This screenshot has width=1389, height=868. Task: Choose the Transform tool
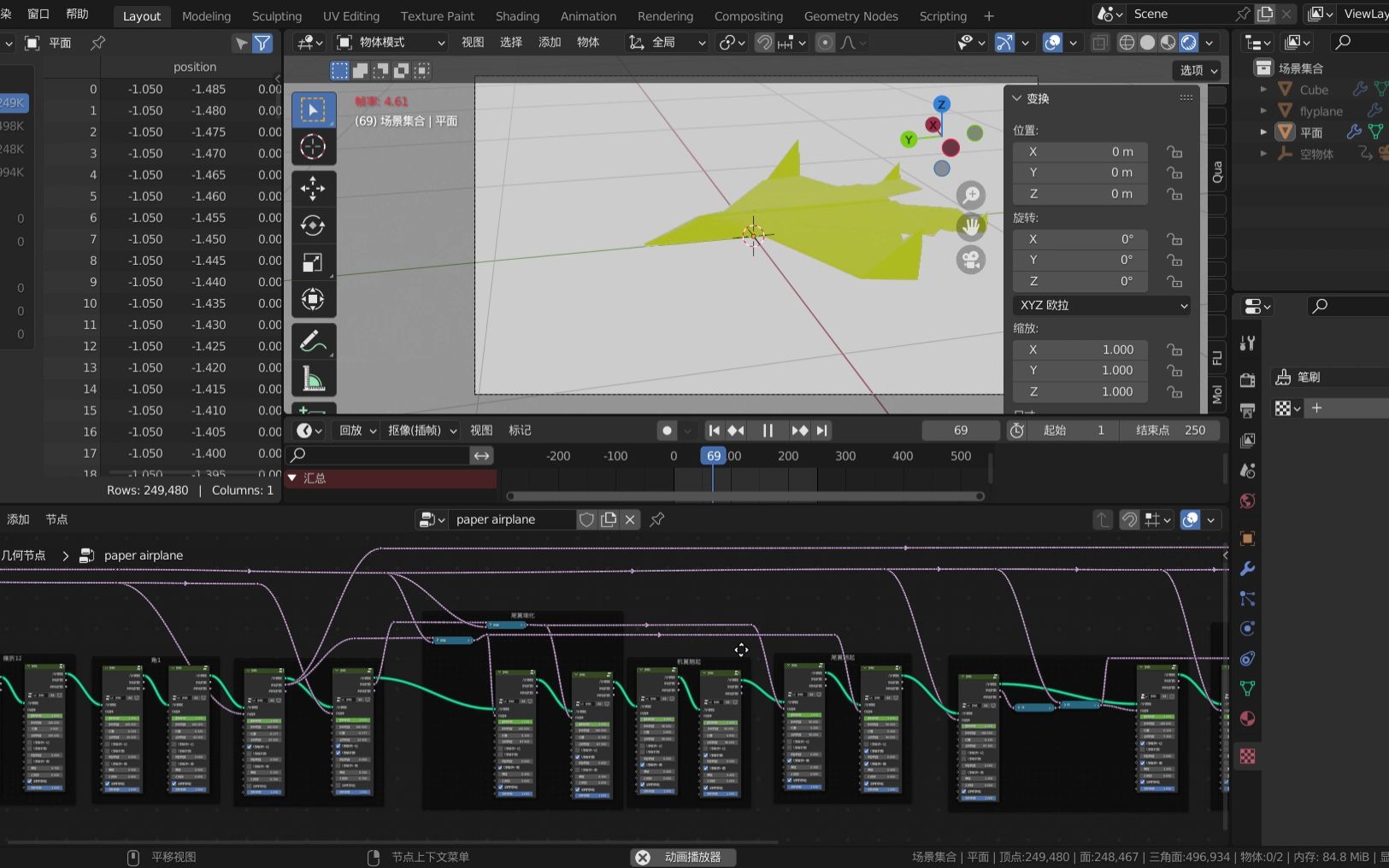313,299
